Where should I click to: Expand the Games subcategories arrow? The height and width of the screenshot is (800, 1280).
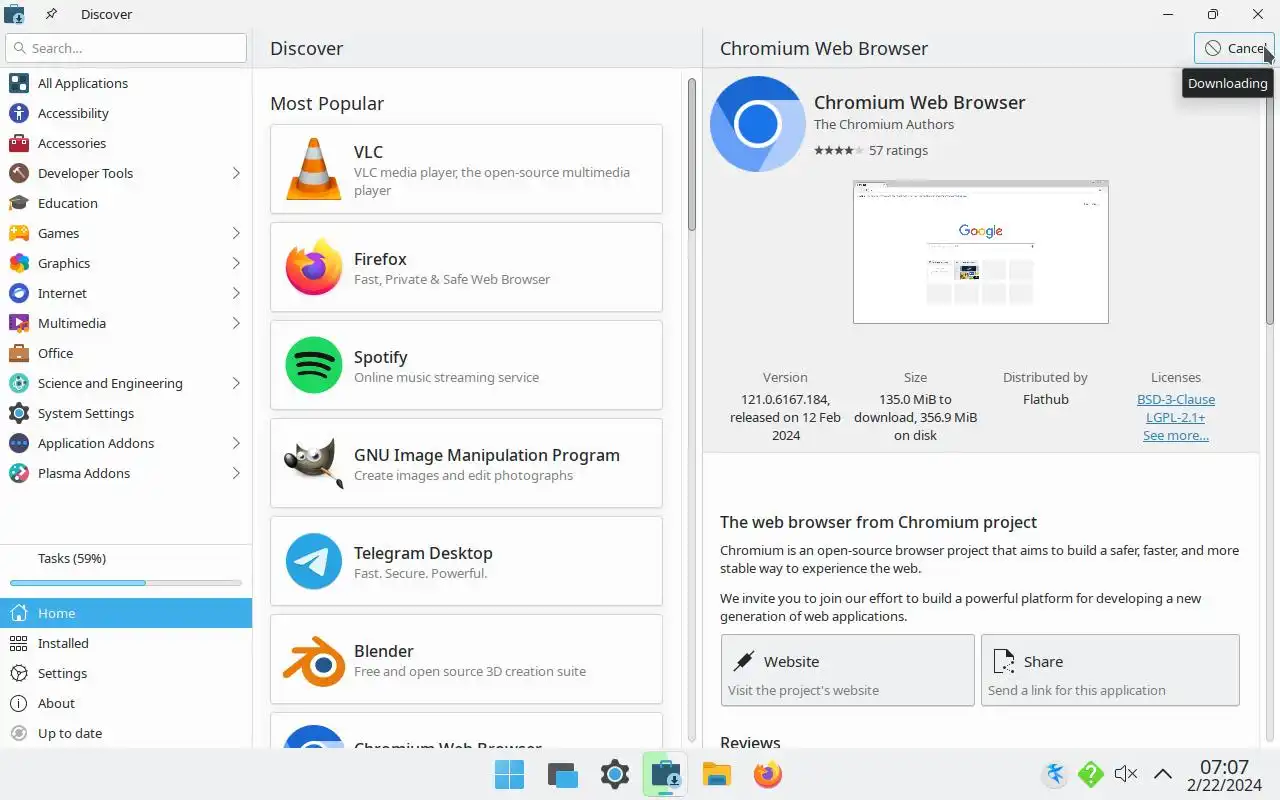coord(236,233)
